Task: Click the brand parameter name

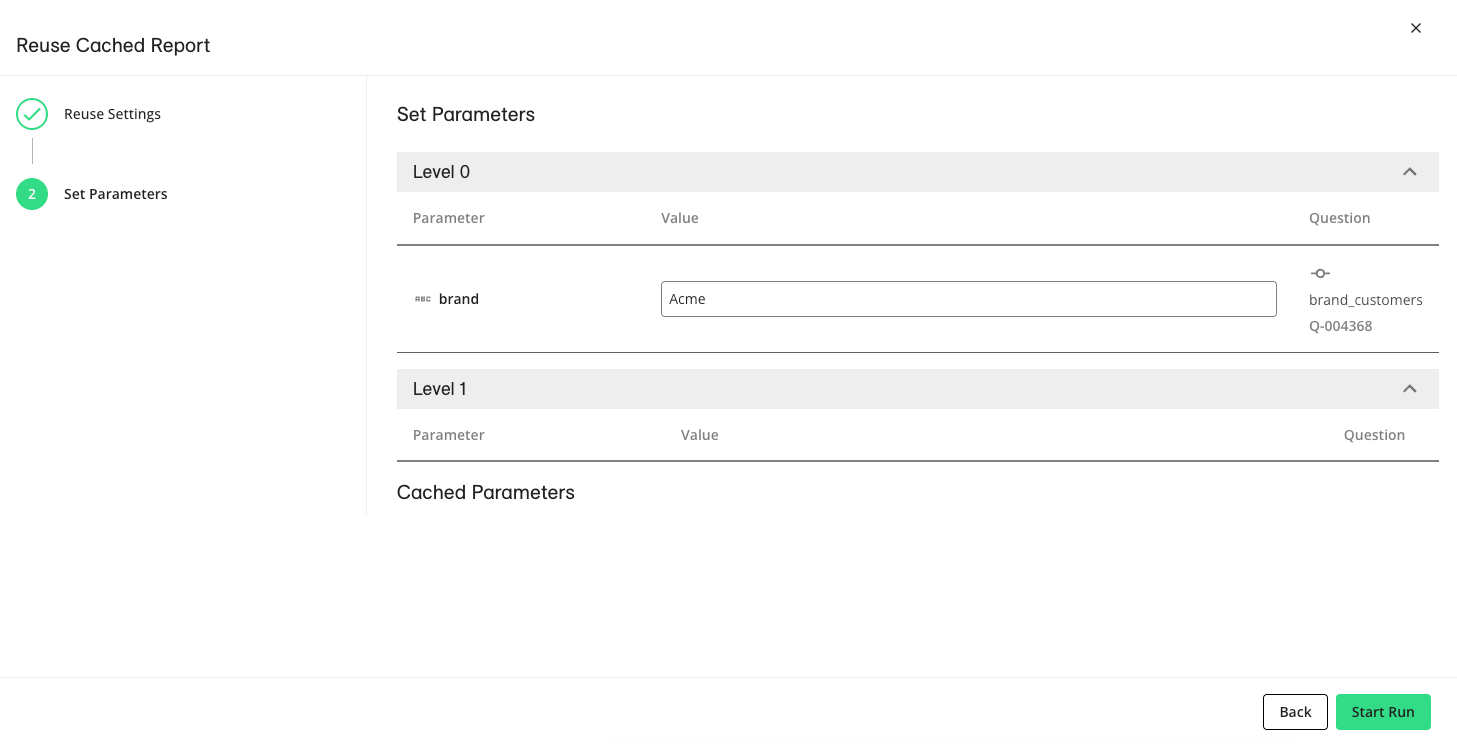Action: [x=459, y=299]
